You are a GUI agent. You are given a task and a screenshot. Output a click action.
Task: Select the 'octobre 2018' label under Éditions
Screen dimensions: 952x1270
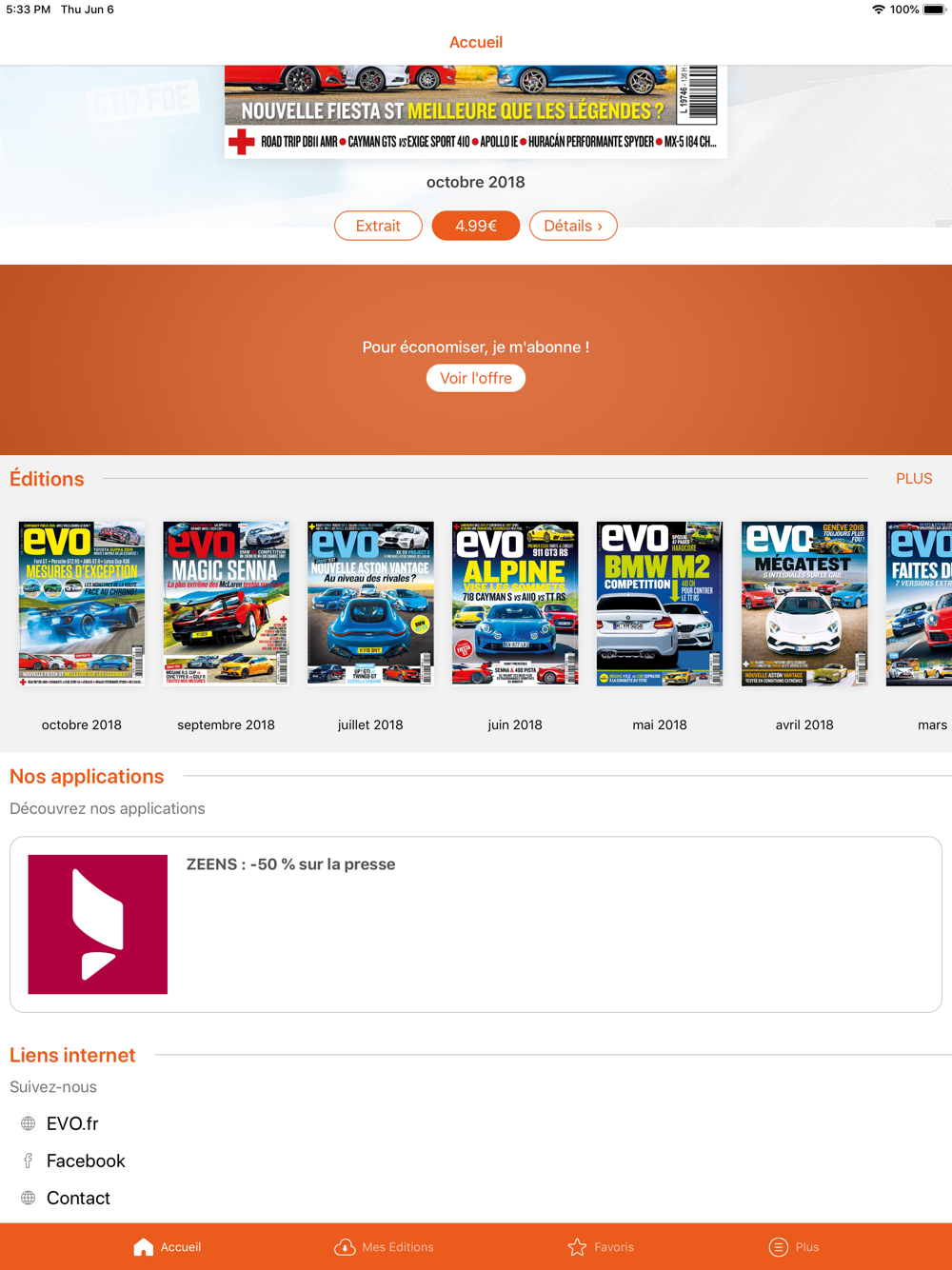click(82, 724)
